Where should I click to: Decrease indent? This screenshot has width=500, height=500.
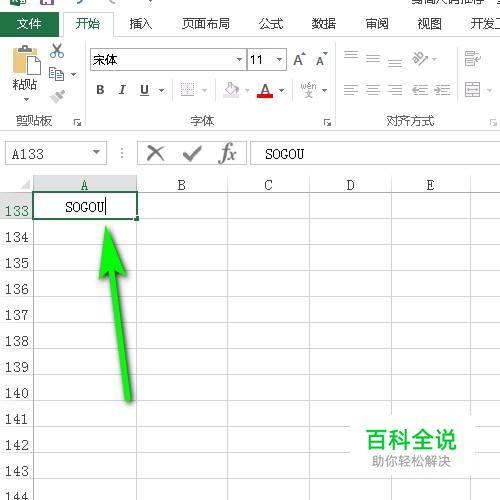(420, 90)
